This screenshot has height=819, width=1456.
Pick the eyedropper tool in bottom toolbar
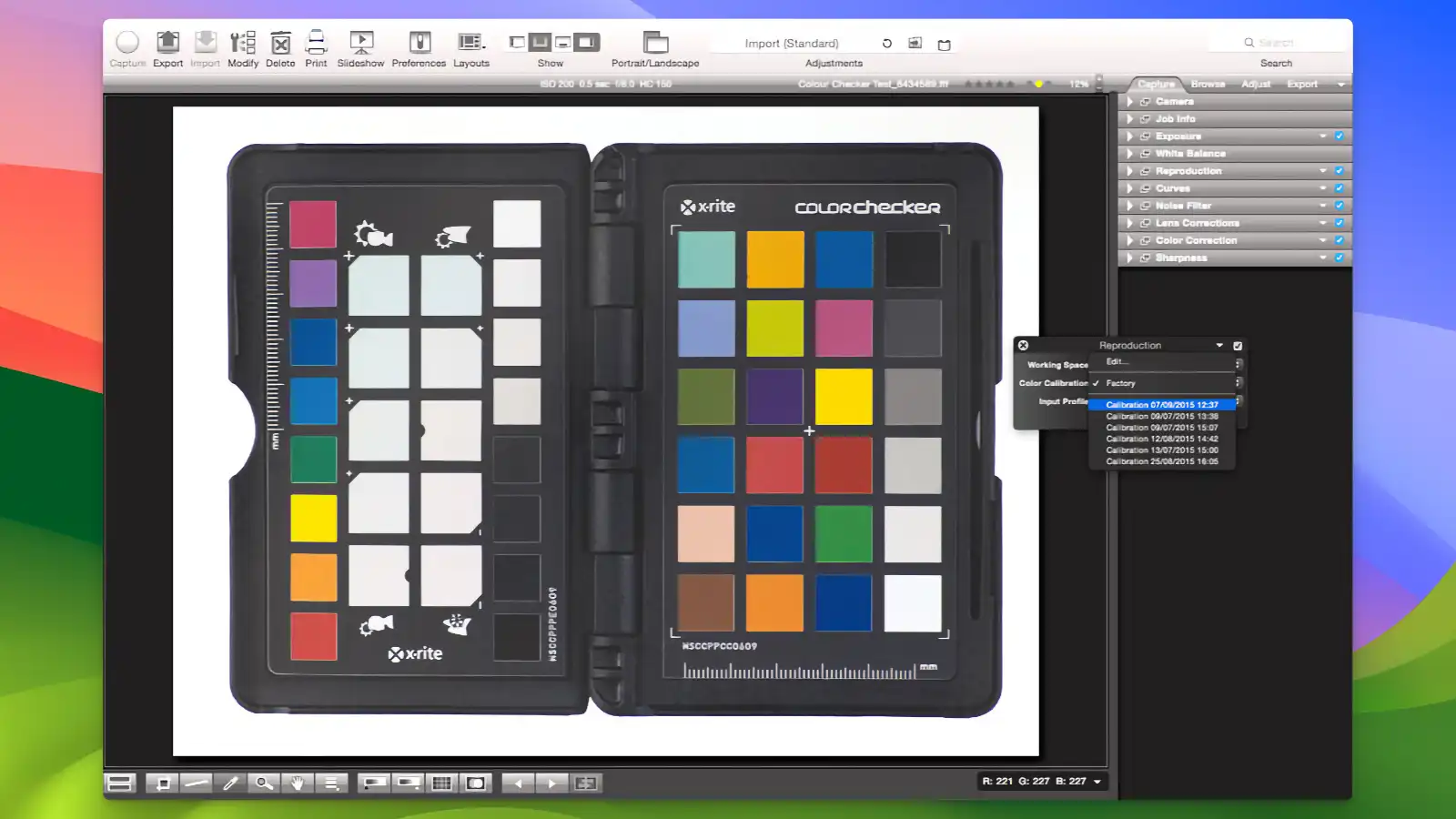pos(230,783)
